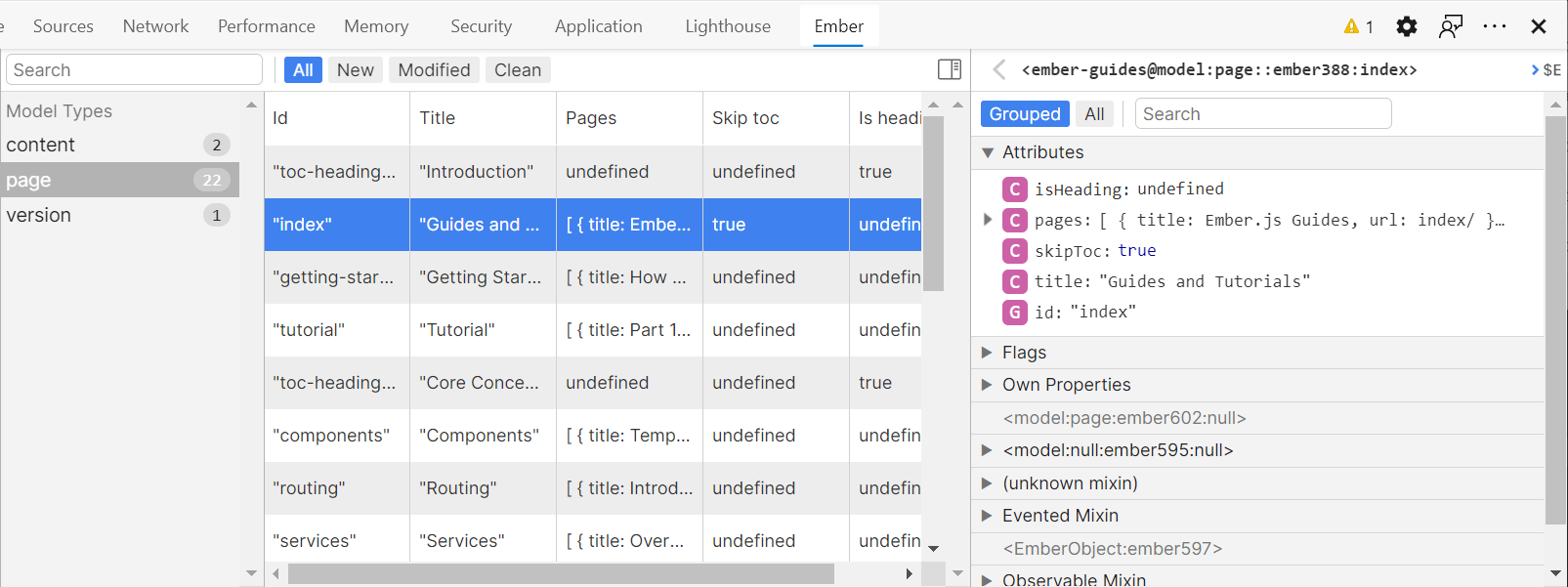Switch to the Lighthouse tab
The image size is (1568, 587).
coord(727,26)
